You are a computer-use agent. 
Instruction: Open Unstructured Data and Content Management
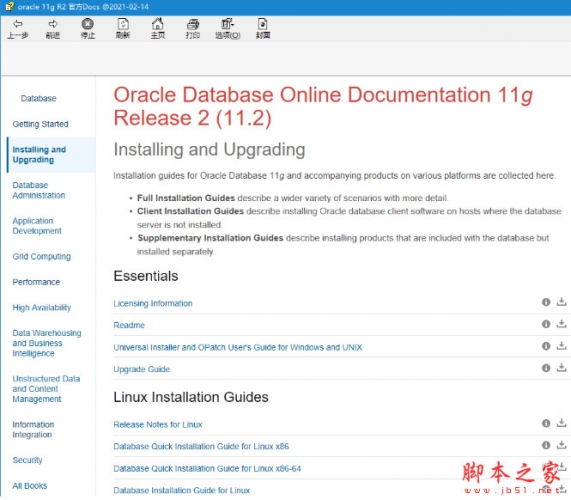click(46, 389)
